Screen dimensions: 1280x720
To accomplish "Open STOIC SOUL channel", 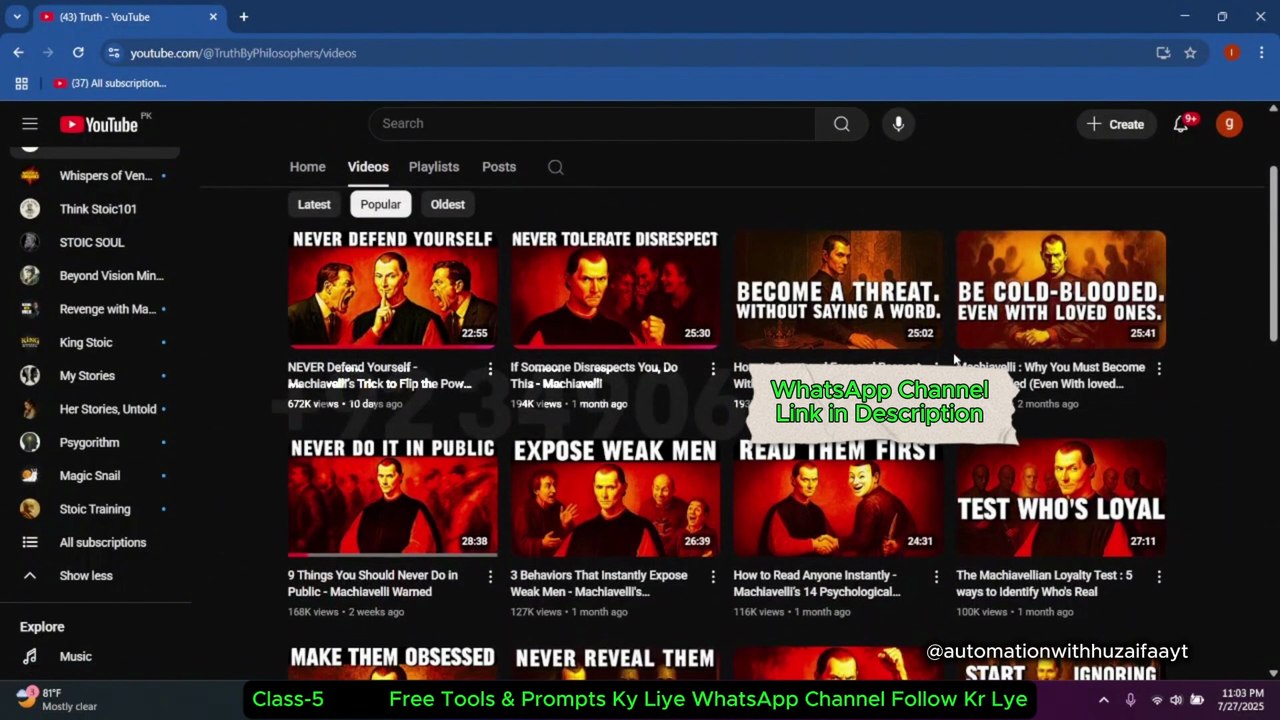I will click(90, 242).
